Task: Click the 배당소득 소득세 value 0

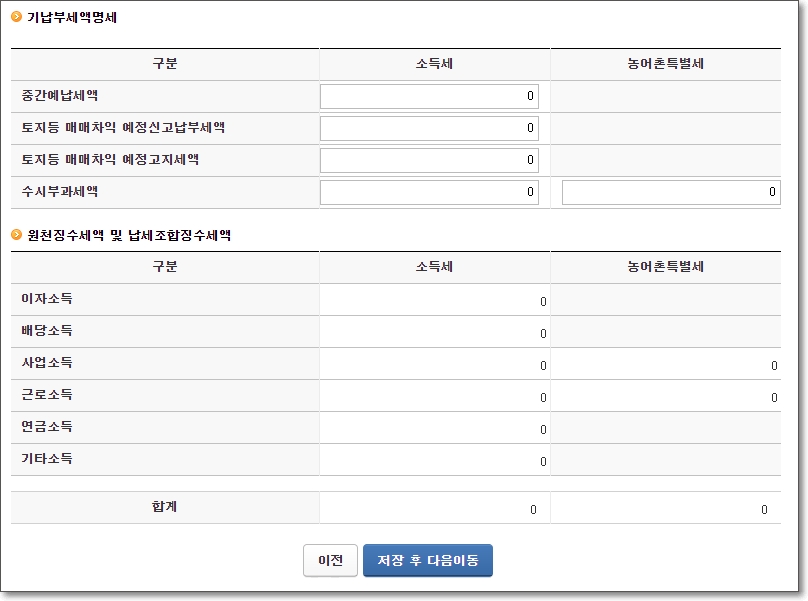Action: tap(543, 333)
